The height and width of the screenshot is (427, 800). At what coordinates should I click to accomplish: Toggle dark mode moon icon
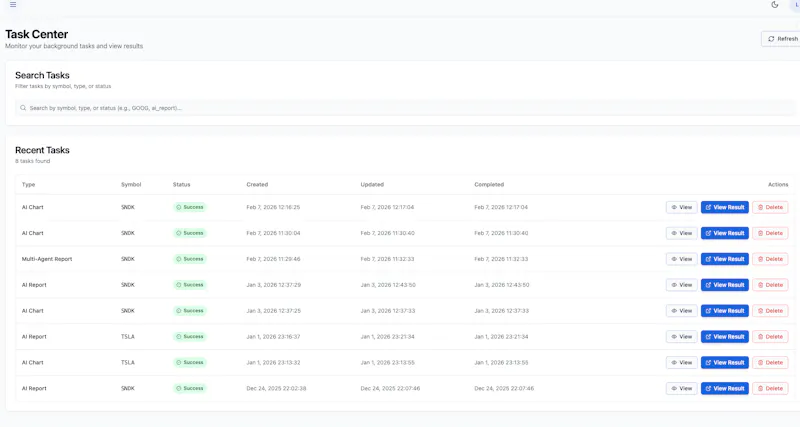[774, 5]
